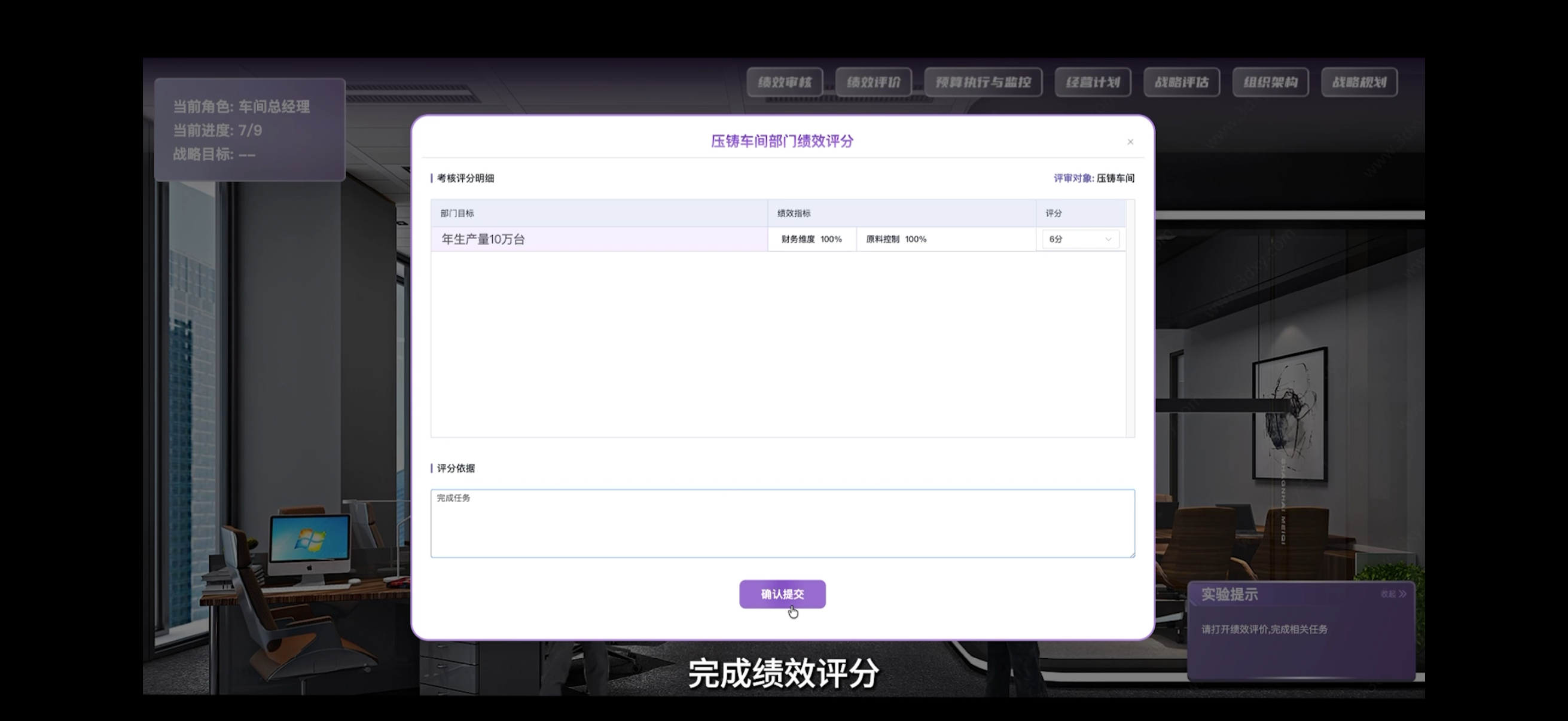This screenshot has width=1568, height=721.
Task: Click the 当前进度: 7/9 text
Action: [x=217, y=130]
